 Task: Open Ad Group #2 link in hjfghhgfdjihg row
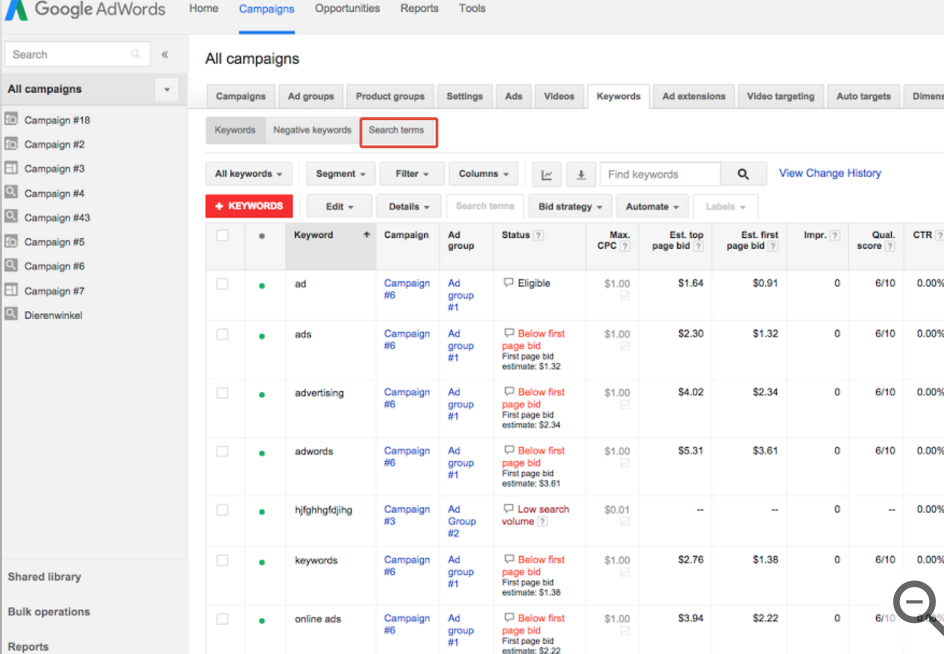pyautogui.click(x=462, y=522)
